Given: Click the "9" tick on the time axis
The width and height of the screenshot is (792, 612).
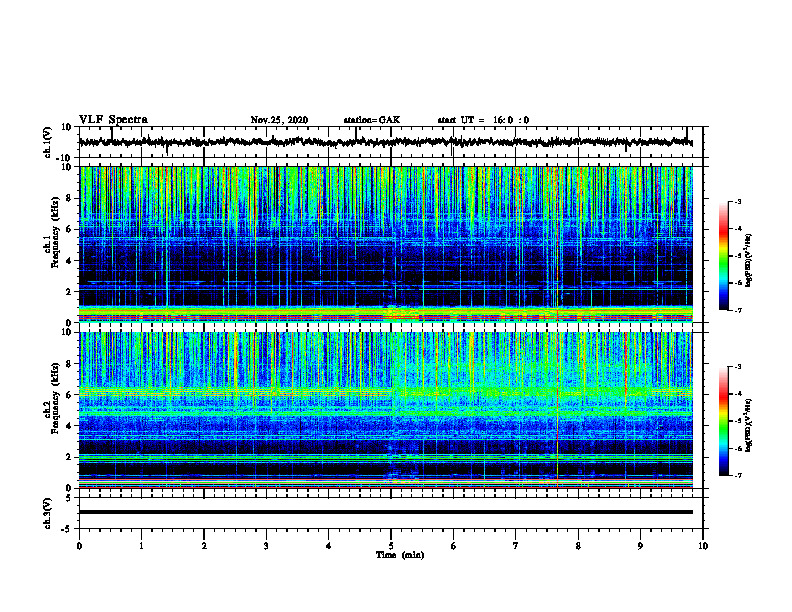Looking at the screenshot, I should [640, 546].
